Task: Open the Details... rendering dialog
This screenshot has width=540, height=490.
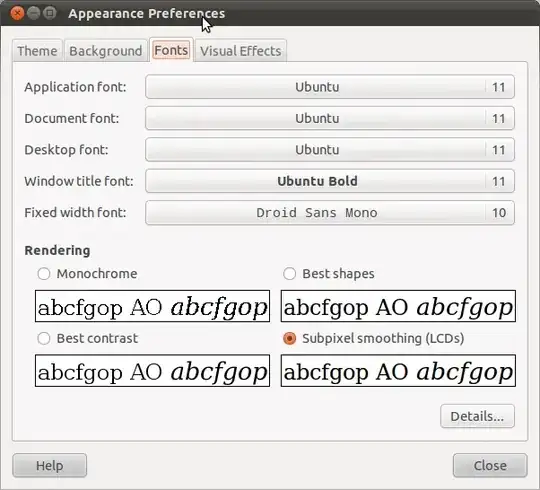Action: [477, 416]
